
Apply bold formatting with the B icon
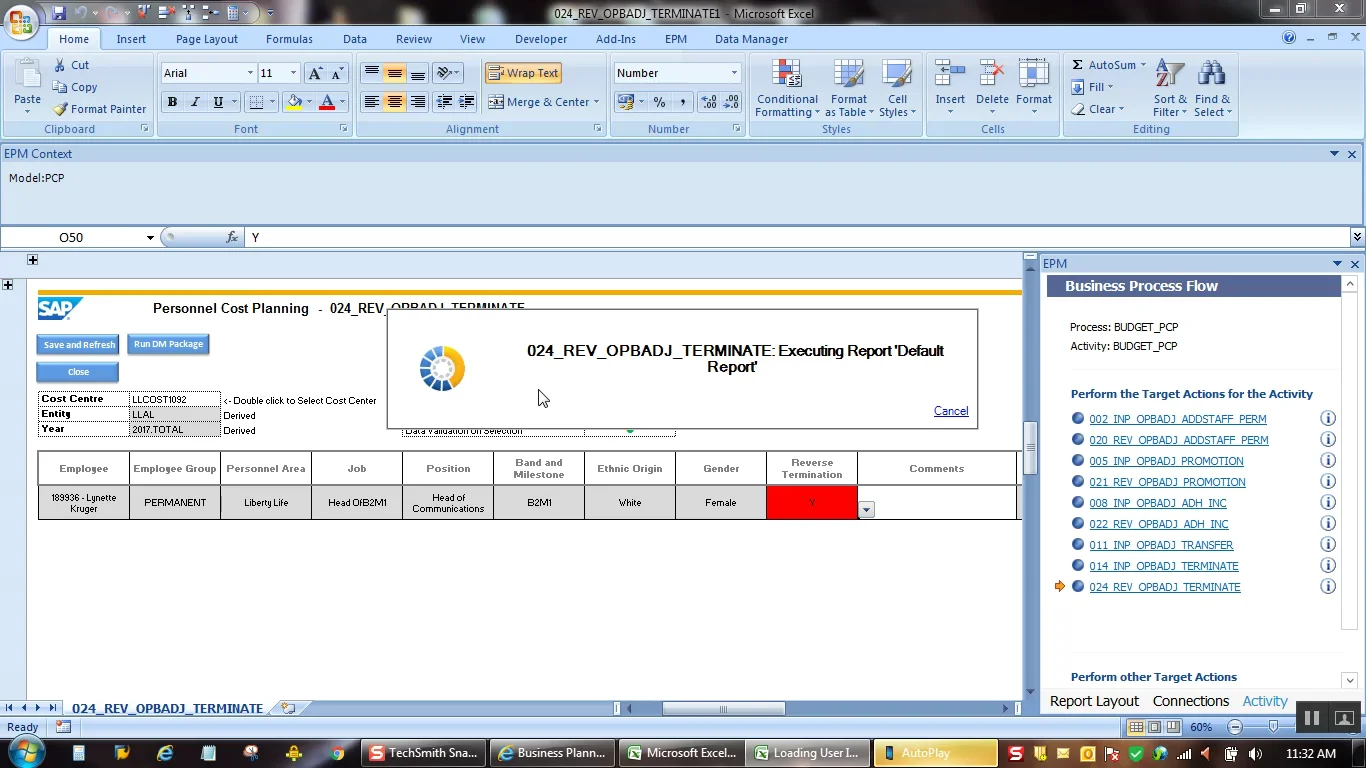[172, 102]
